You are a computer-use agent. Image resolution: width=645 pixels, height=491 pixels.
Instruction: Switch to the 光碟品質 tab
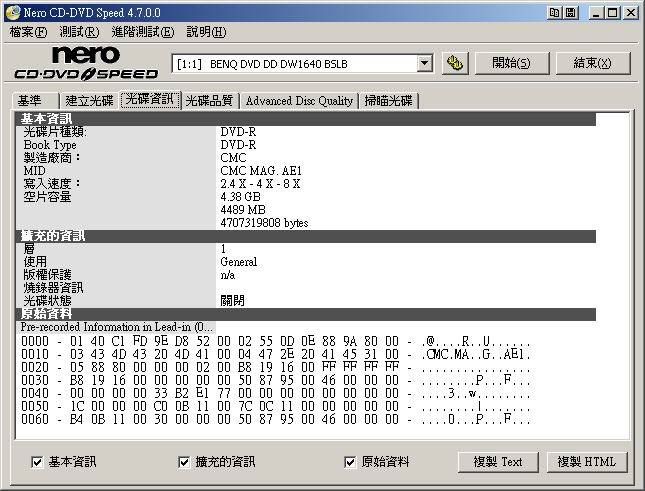pyautogui.click(x=209, y=100)
